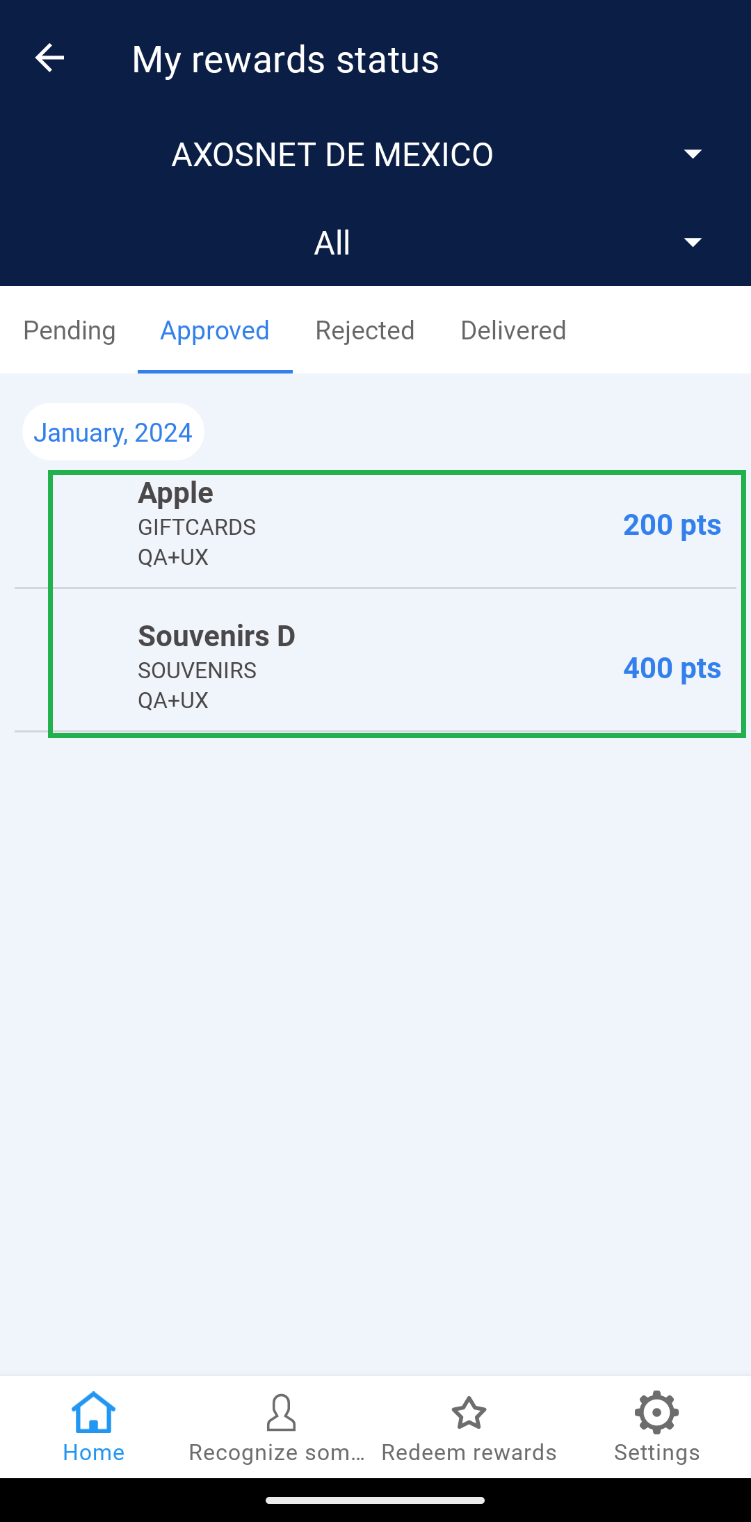Tap the Android gesture navigation bar handle
This screenshot has height=1522, width=751.
[x=375, y=1500]
